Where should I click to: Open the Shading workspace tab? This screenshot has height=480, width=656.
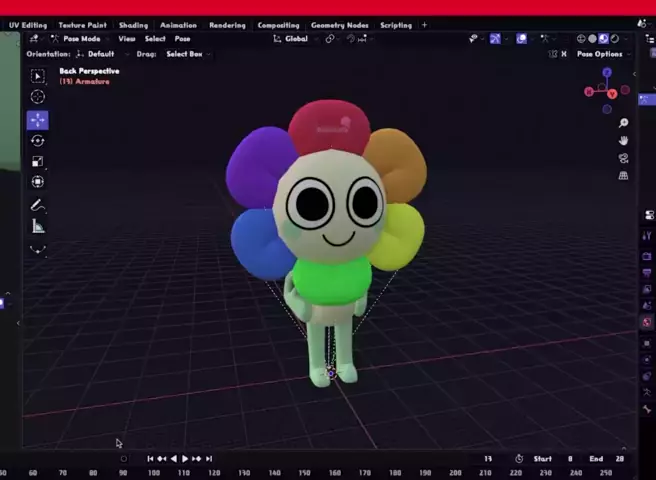[x=133, y=25]
